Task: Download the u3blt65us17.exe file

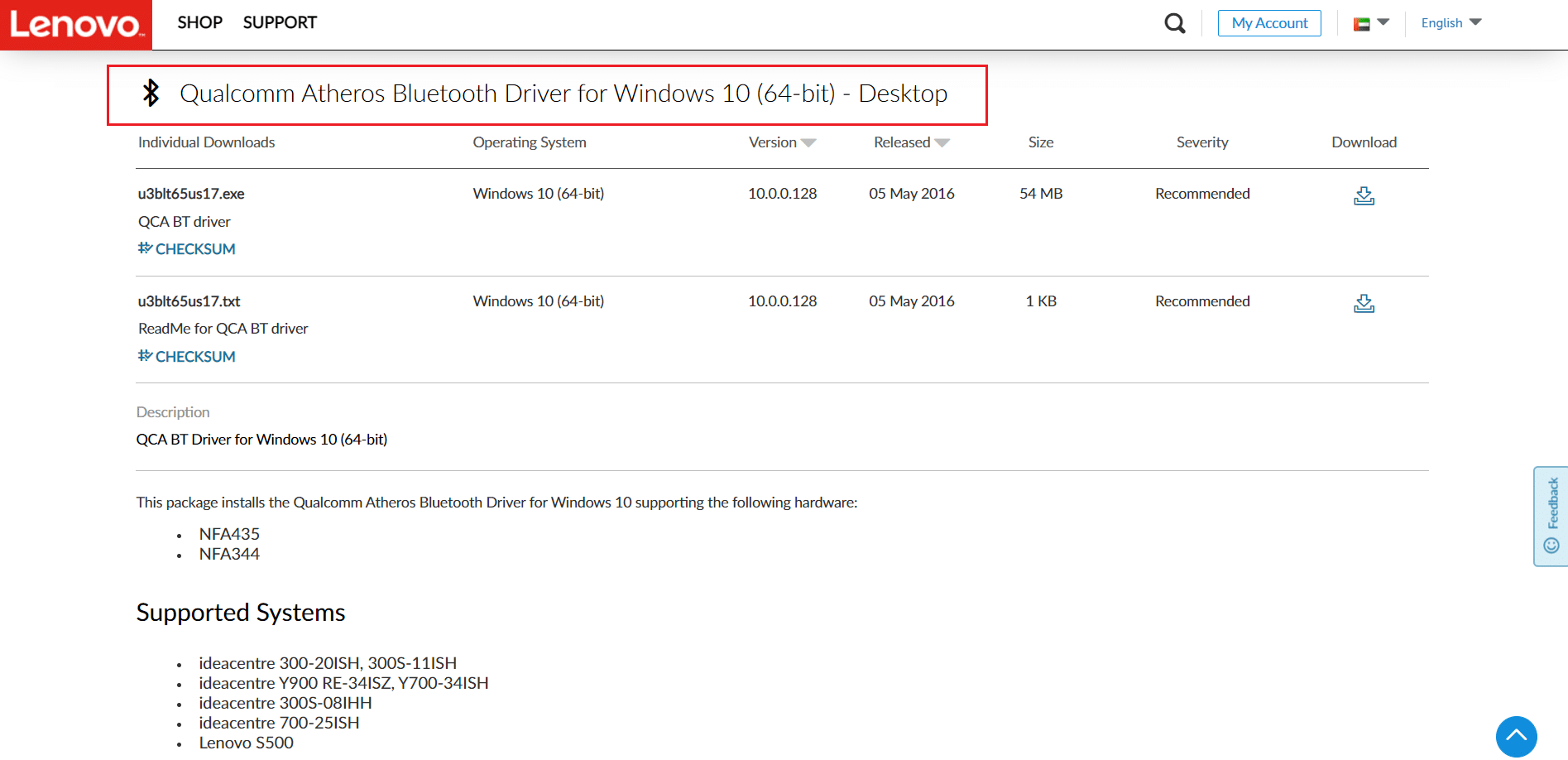Action: pos(1364,195)
